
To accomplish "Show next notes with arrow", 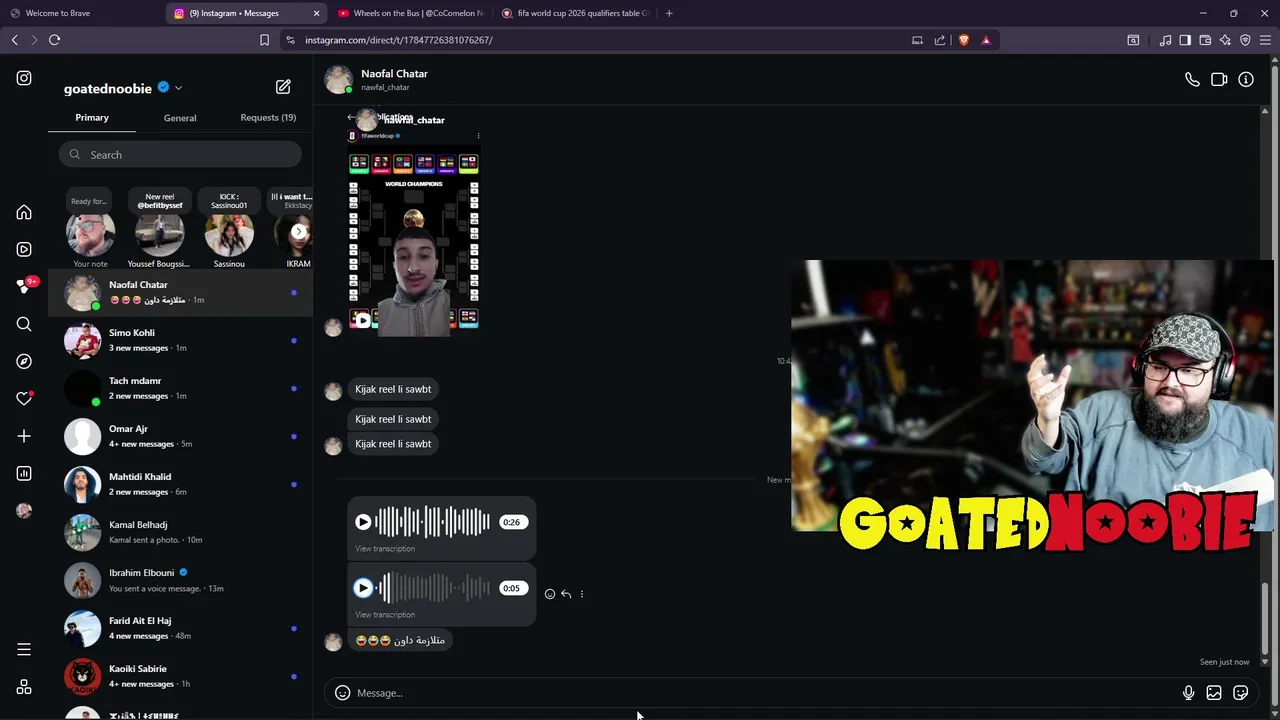I will click(x=298, y=231).
